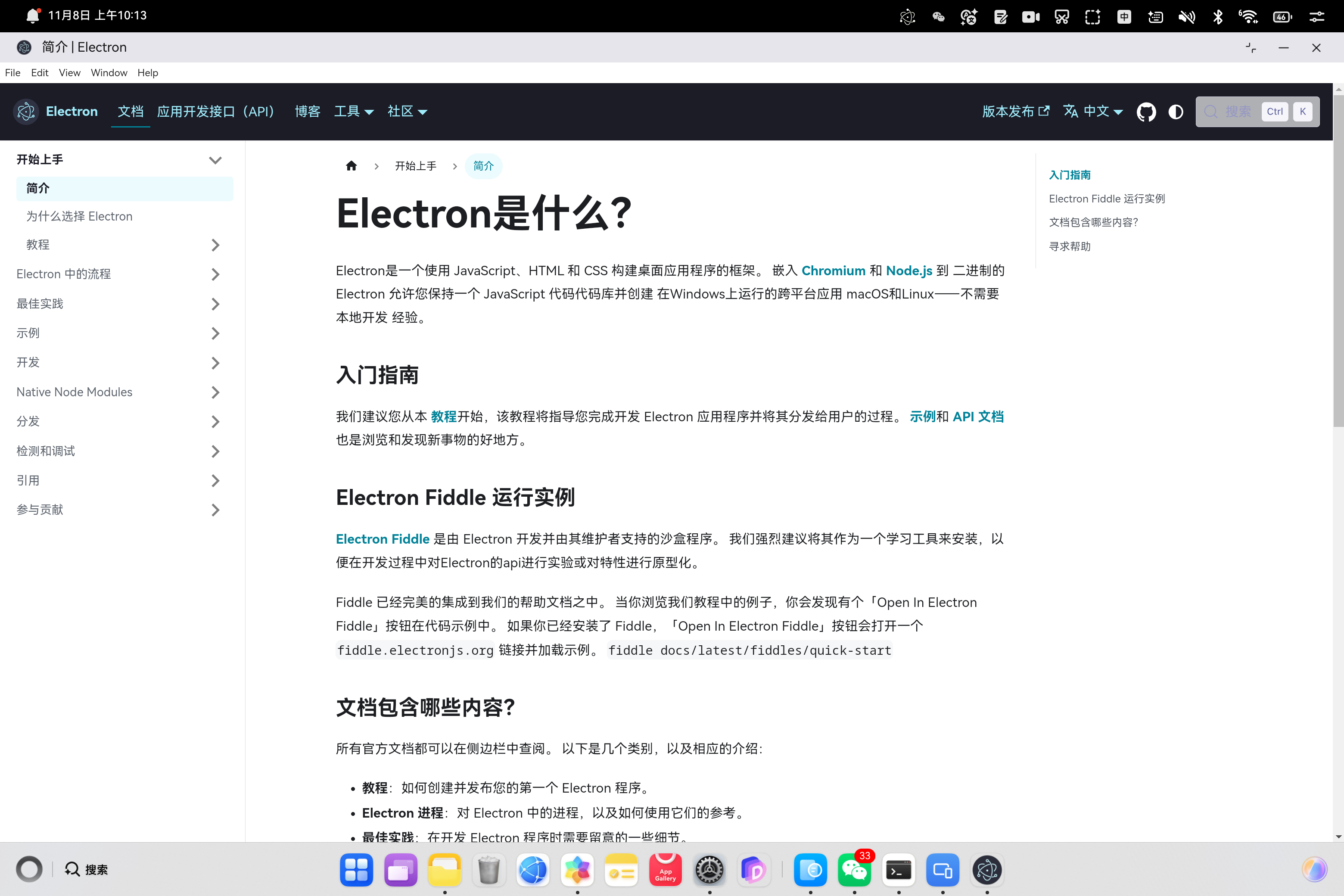Open WeChat from the system tray
This screenshot has height=896, width=1344.
pyautogui.click(x=938, y=16)
